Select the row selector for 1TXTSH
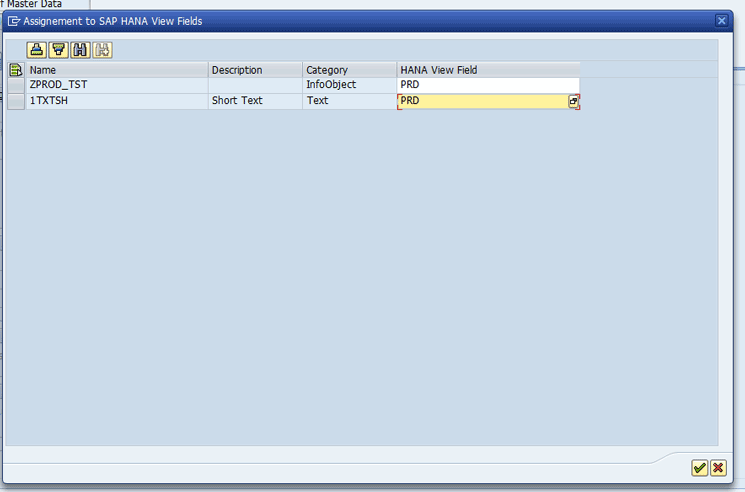The width and height of the screenshot is (745, 492). tap(16, 102)
